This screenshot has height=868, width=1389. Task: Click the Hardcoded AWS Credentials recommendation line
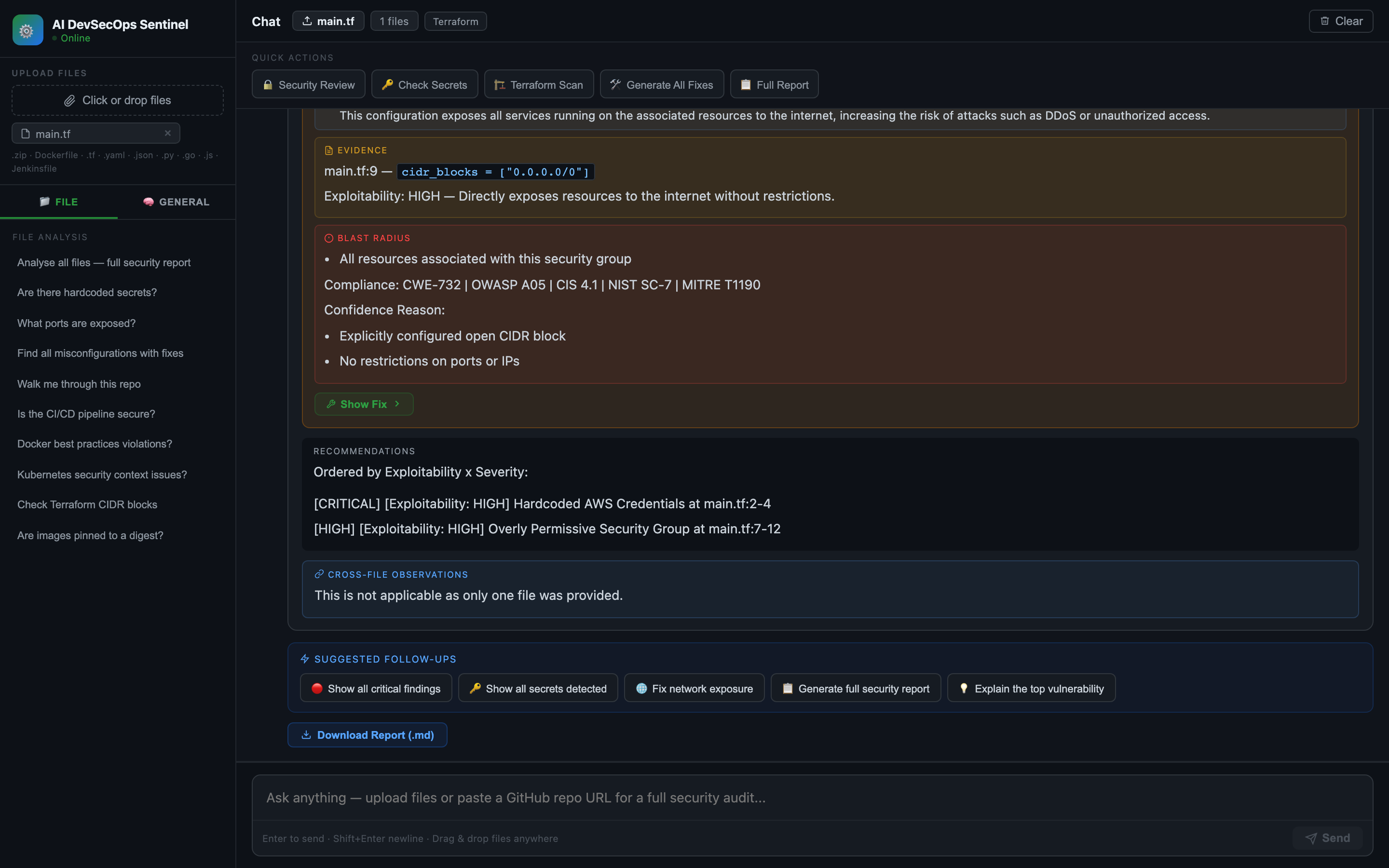[x=542, y=503]
